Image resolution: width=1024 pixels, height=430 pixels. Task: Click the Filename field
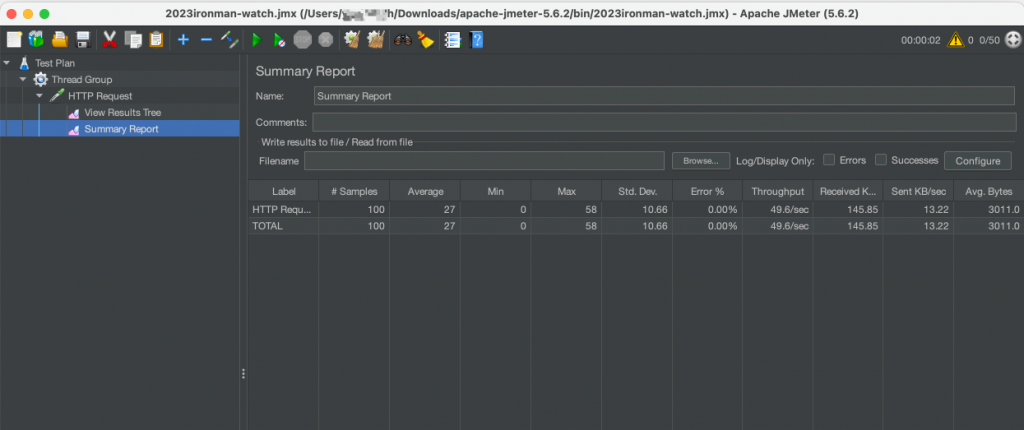point(484,161)
